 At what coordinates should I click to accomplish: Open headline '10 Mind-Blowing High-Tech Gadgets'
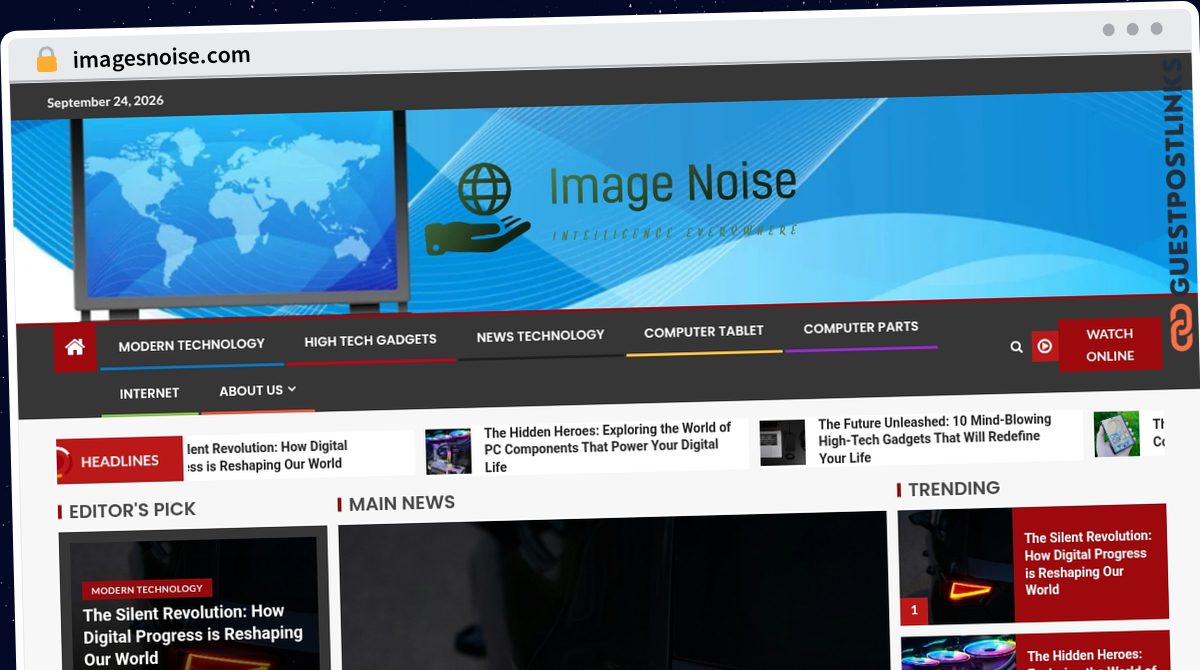934,438
